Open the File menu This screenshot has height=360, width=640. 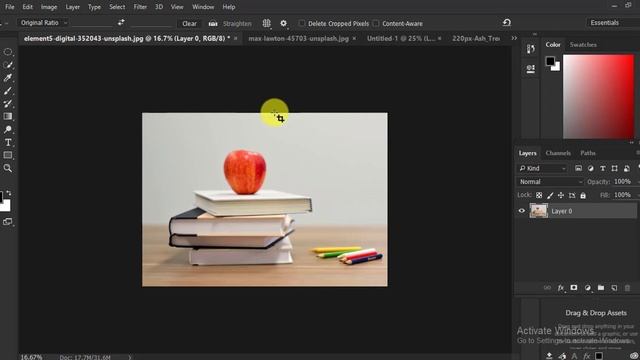coord(10,7)
